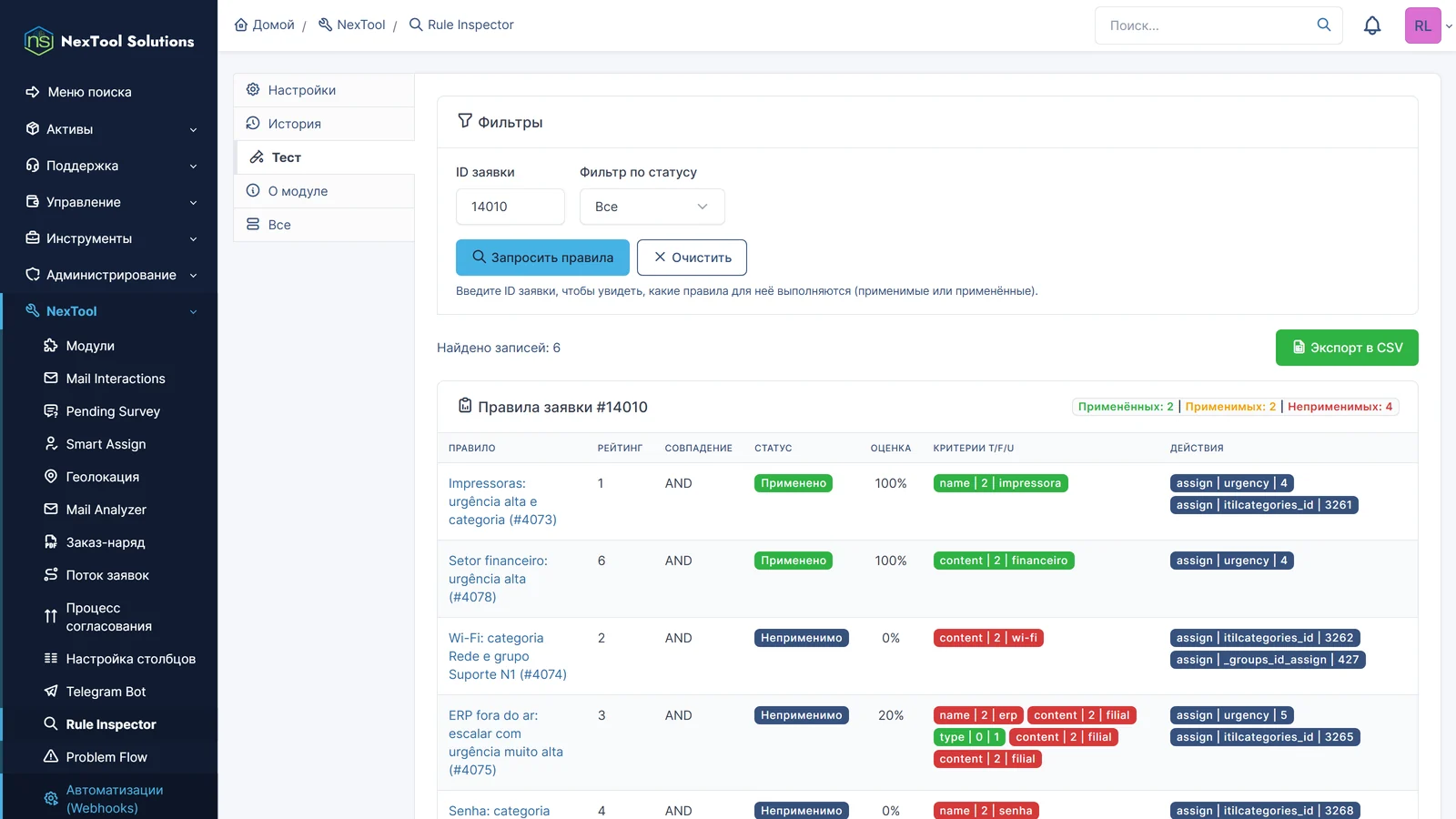Image resolution: width=1456 pixels, height=819 pixels.
Task: Go to Домой breadcrumb
Action: coord(265,25)
